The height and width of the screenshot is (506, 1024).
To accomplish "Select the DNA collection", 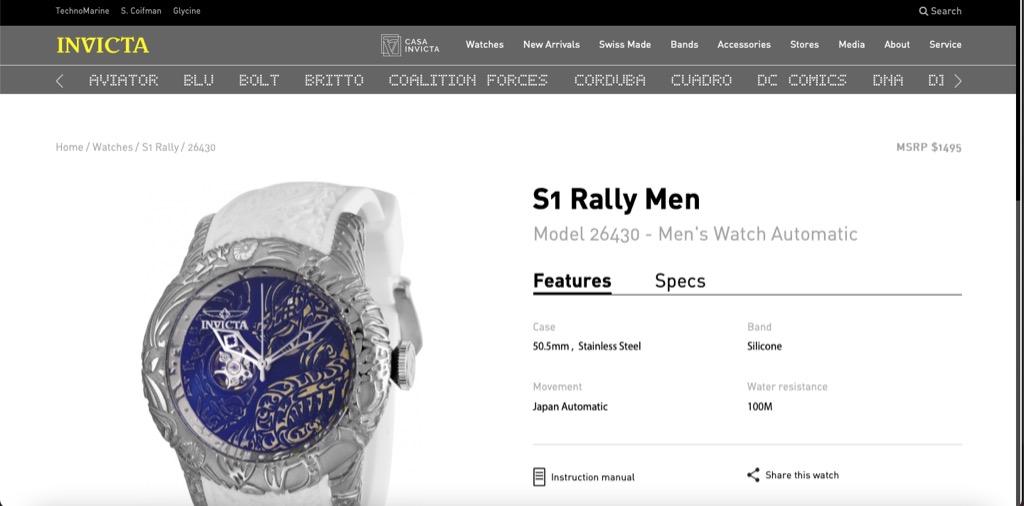I will (x=888, y=80).
